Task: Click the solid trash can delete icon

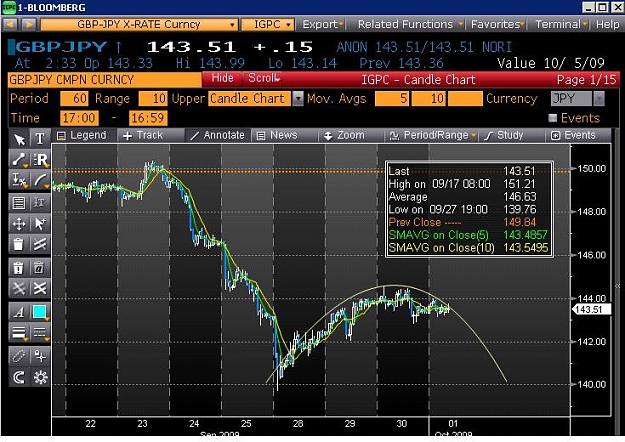Action: [x=19, y=244]
